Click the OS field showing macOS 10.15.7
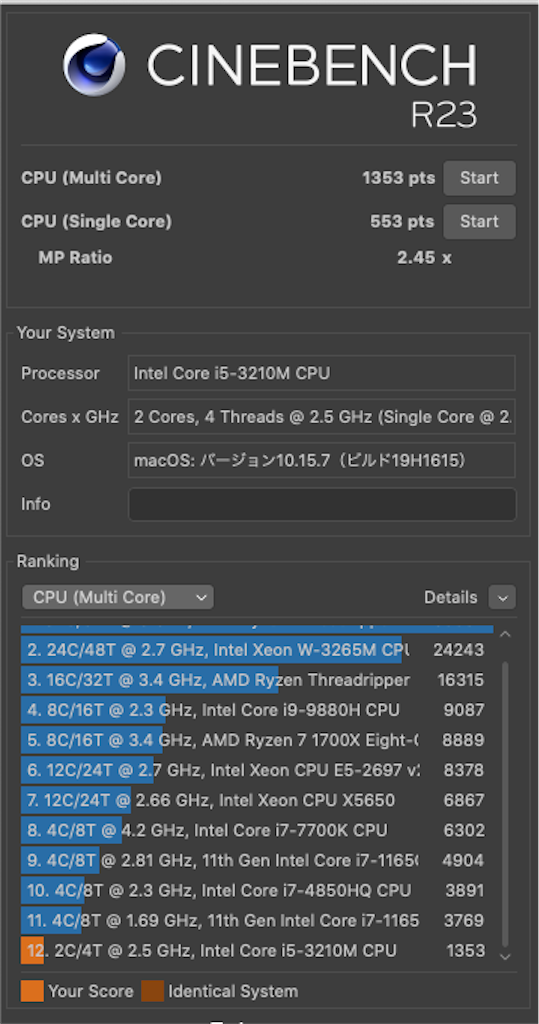The height and width of the screenshot is (1024, 539). point(321,460)
